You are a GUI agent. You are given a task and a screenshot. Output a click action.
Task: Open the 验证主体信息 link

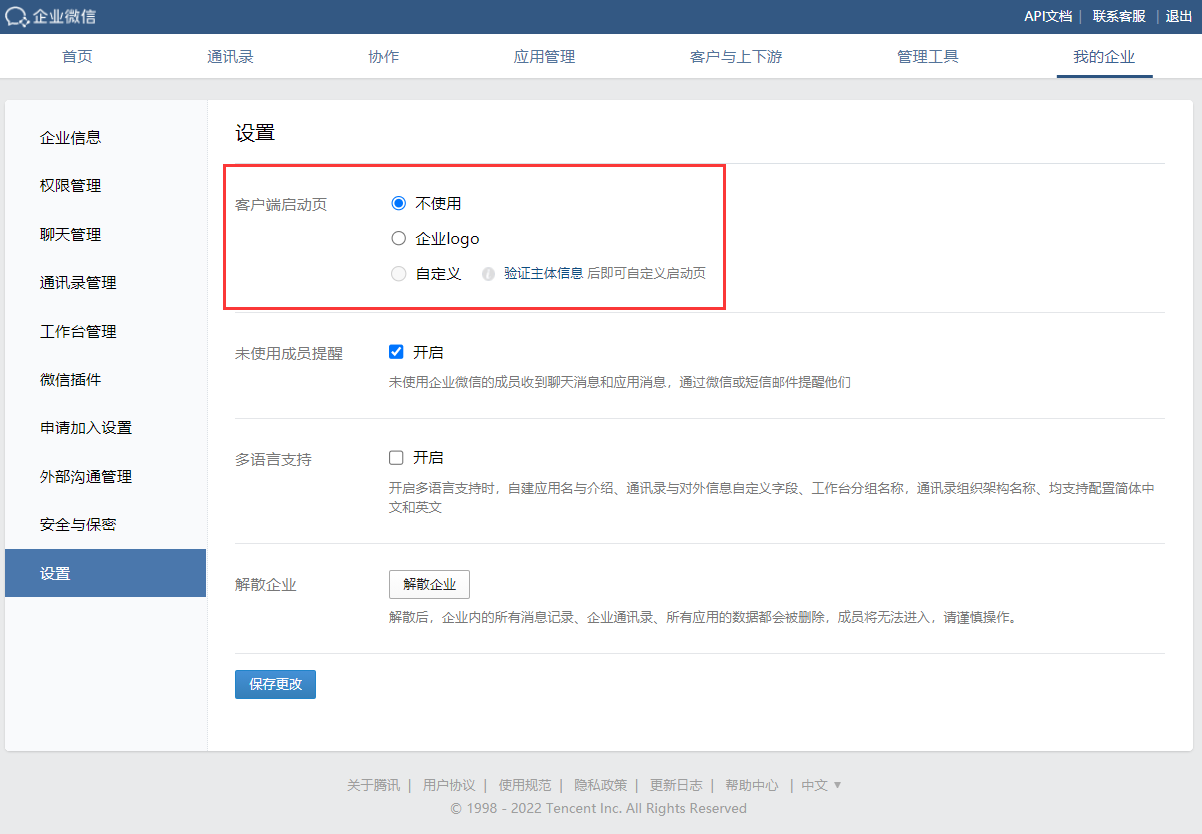tap(543, 273)
